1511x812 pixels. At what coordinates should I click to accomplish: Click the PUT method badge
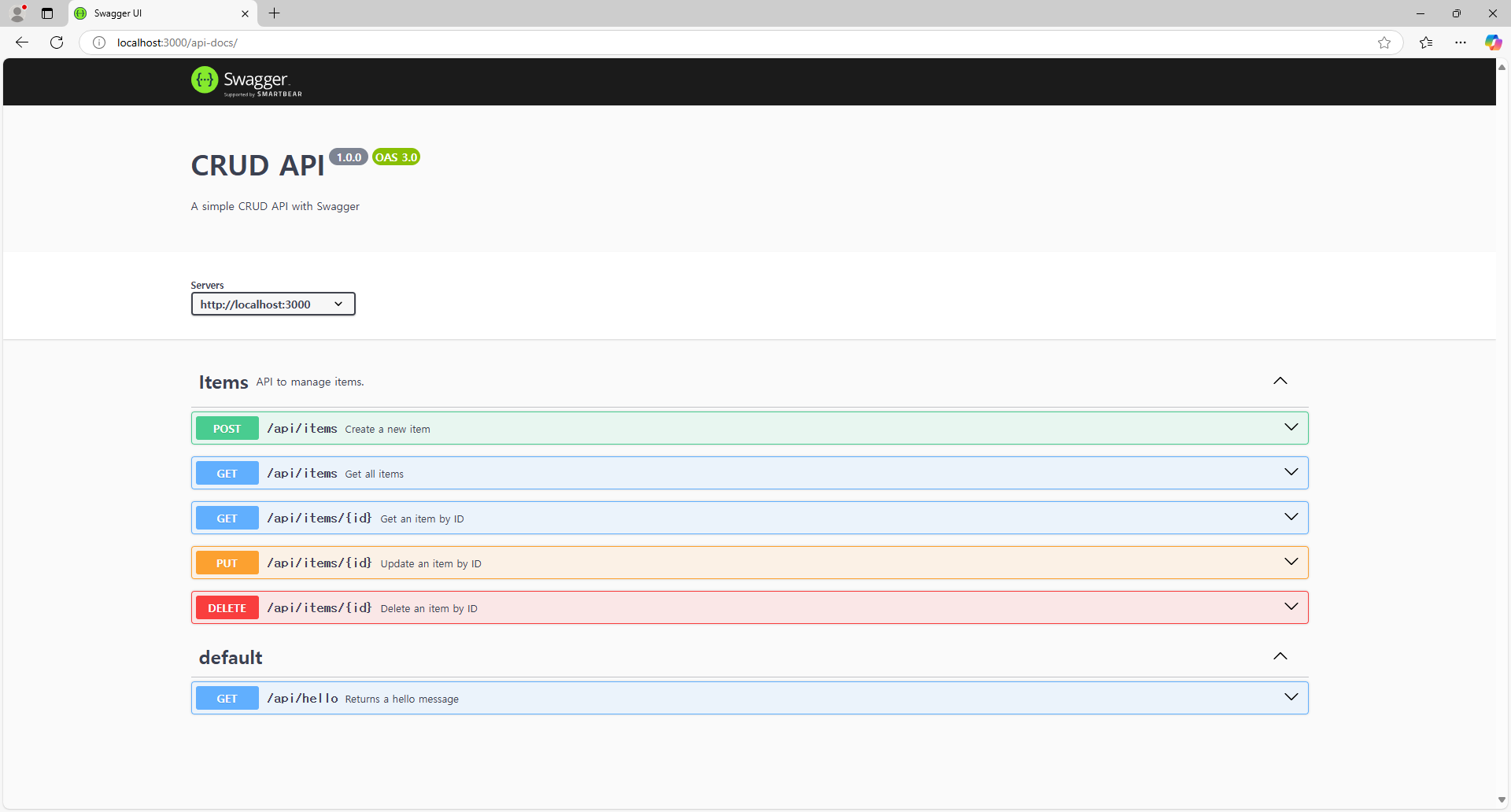[x=227, y=563]
